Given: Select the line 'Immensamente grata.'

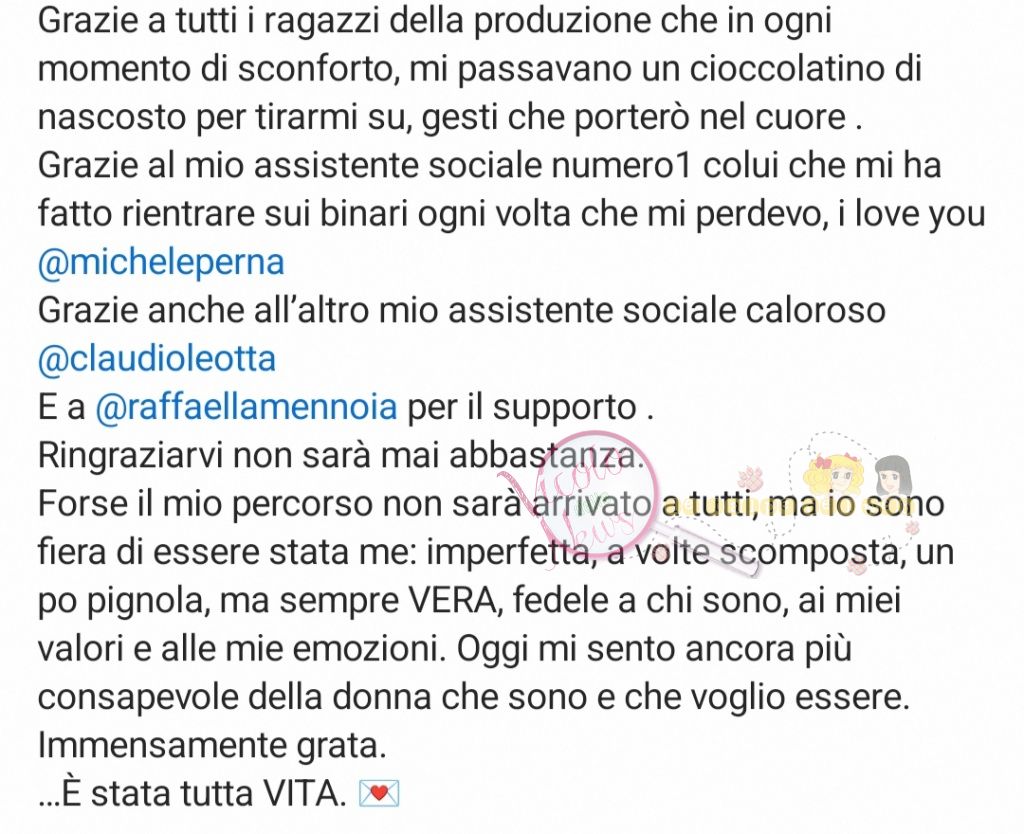Looking at the screenshot, I should pos(212,746).
